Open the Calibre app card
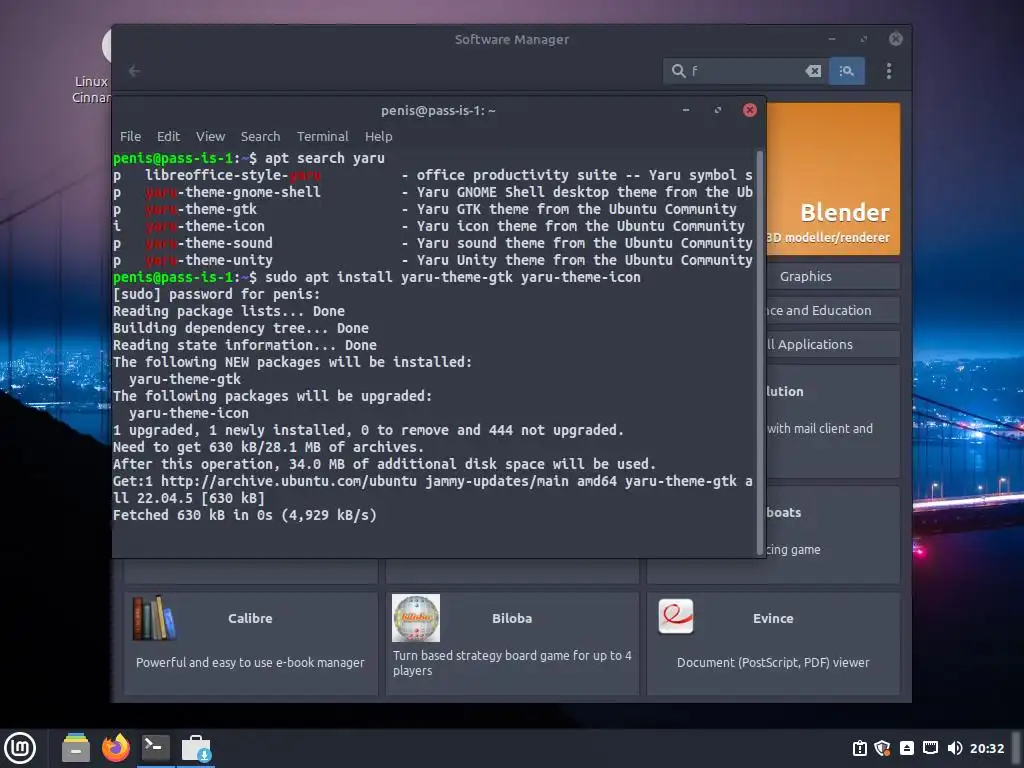 [x=250, y=643]
